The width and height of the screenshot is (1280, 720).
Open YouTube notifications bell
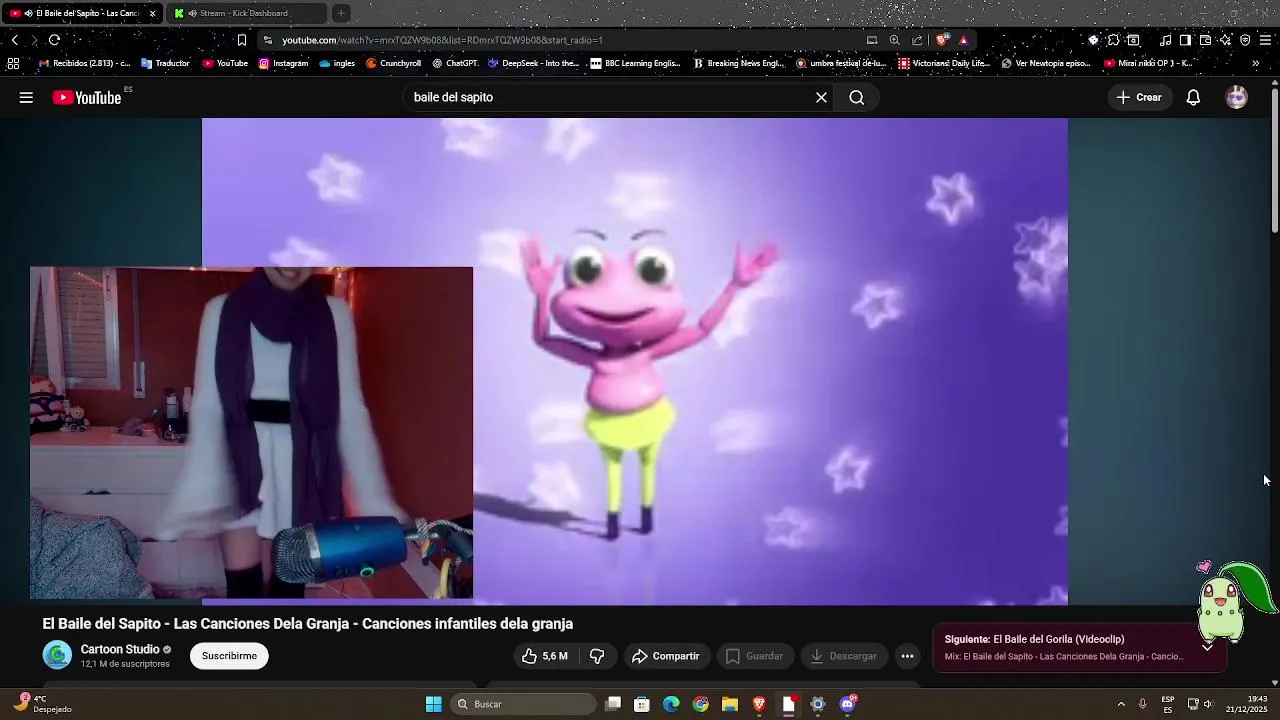pyautogui.click(x=1193, y=97)
